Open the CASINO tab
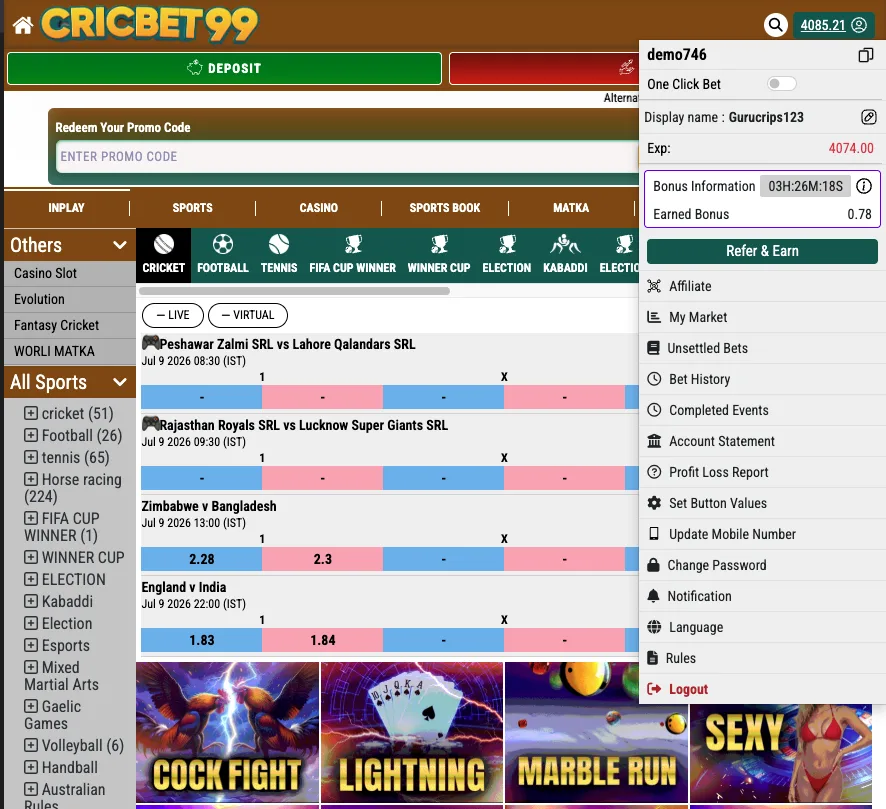 coord(319,208)
